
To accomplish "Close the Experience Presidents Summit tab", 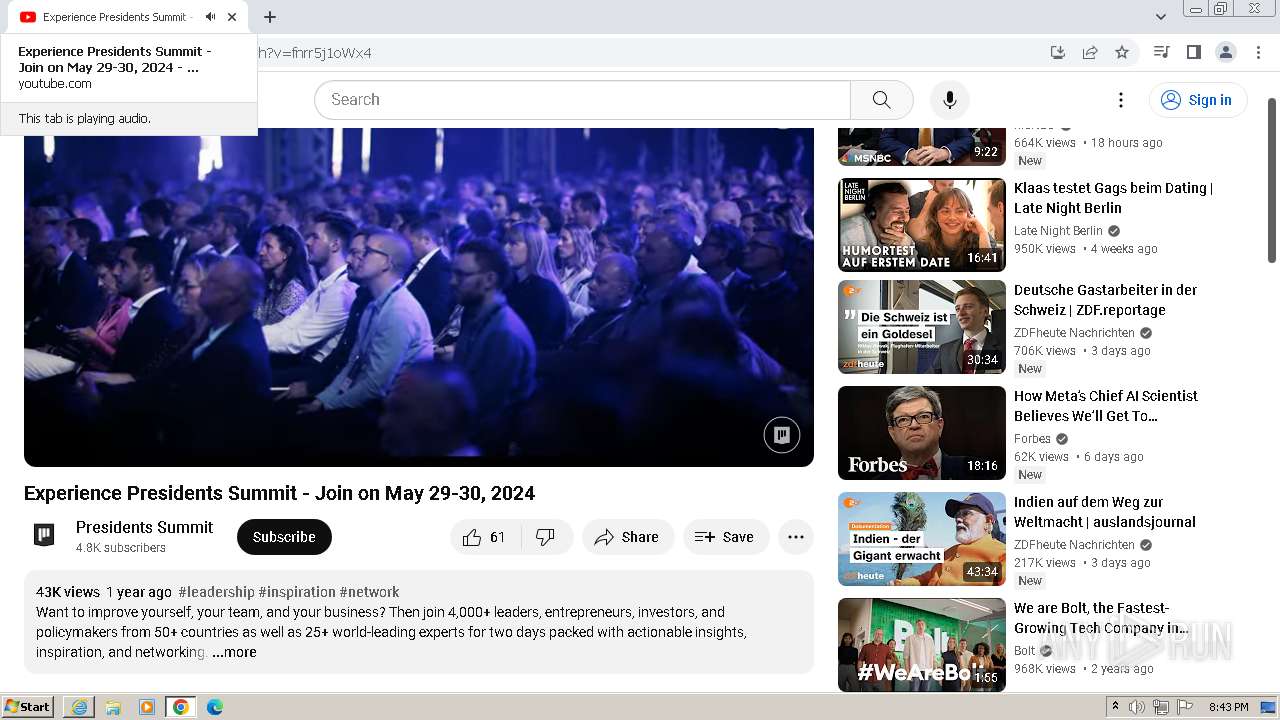I will (232, 17).
